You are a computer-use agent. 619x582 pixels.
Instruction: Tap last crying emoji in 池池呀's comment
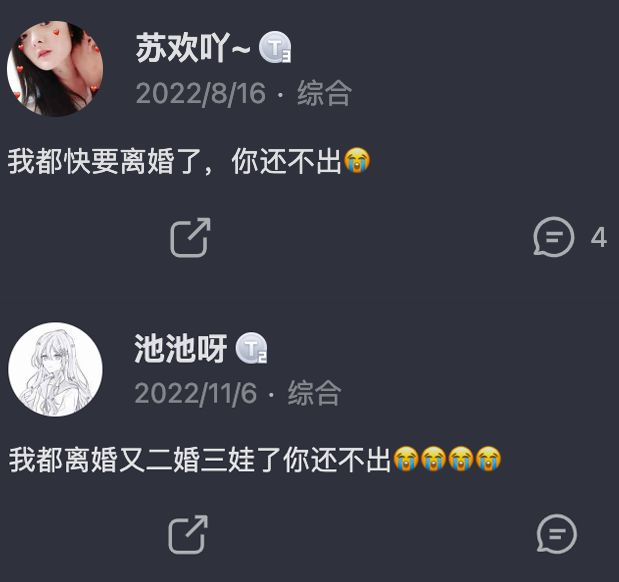488,459
